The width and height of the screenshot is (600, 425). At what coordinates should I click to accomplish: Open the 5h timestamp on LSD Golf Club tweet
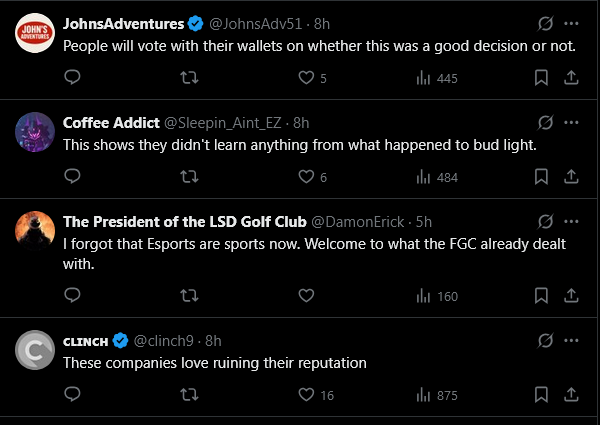[x=423, y=221]
